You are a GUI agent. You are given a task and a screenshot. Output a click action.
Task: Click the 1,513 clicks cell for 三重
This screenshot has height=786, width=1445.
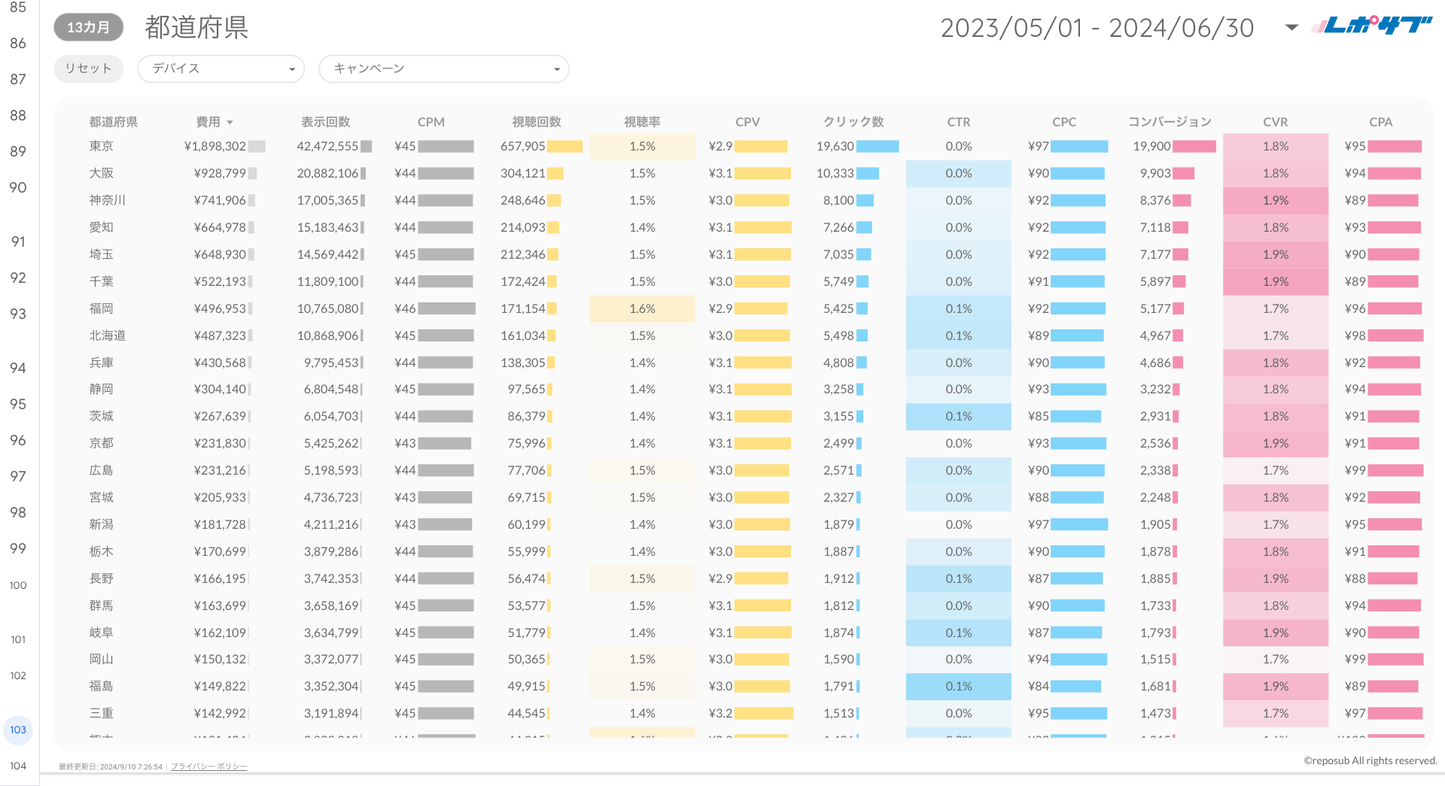839,713
